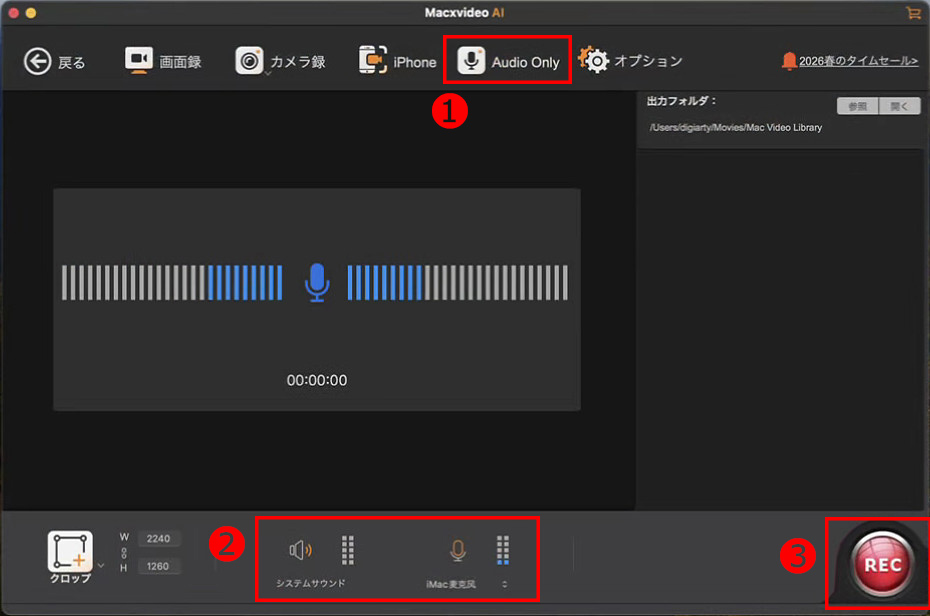Image resolution: width=930 pixels, height=616 pixels.
Task: Open the shopping cart icon
Action: click(x=915, y=13)
